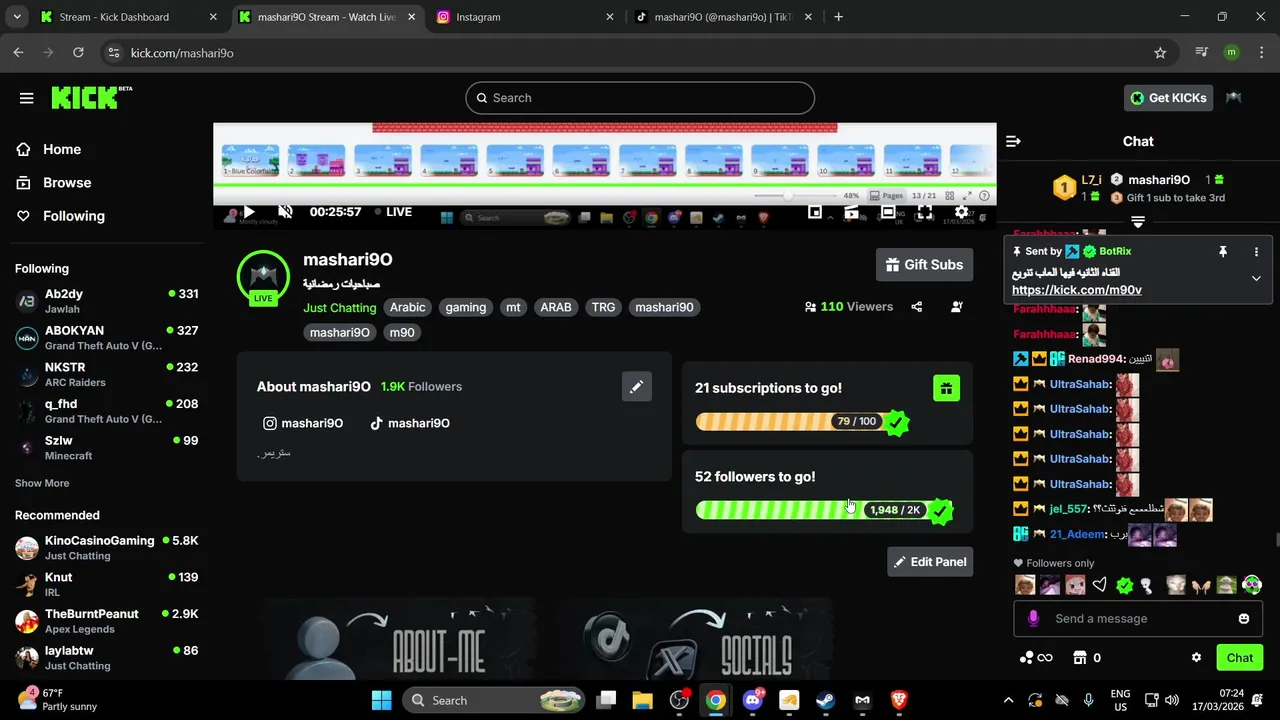The height and width of the screenshot is (720, 1280).
Task: Click mashari9O live avatar
Action: click(x=263, y=278)
